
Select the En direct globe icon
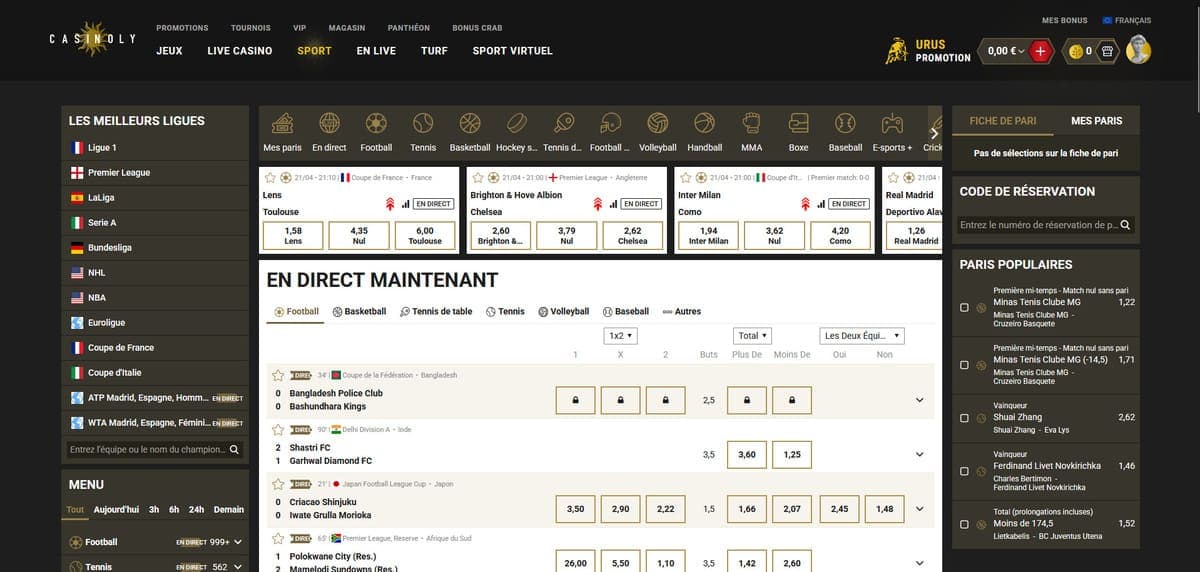[329, 123]
